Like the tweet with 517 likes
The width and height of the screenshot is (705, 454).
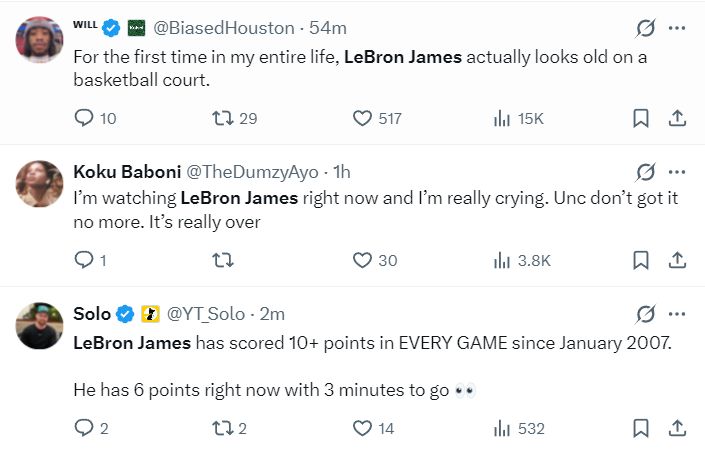click(364, 118)
